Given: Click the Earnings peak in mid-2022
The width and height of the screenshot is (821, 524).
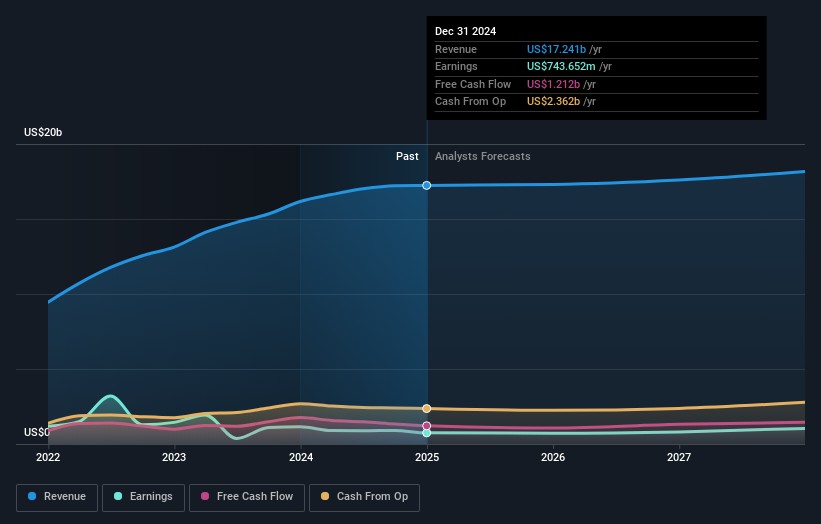Looking at the screenshot, I should point(110,397).
